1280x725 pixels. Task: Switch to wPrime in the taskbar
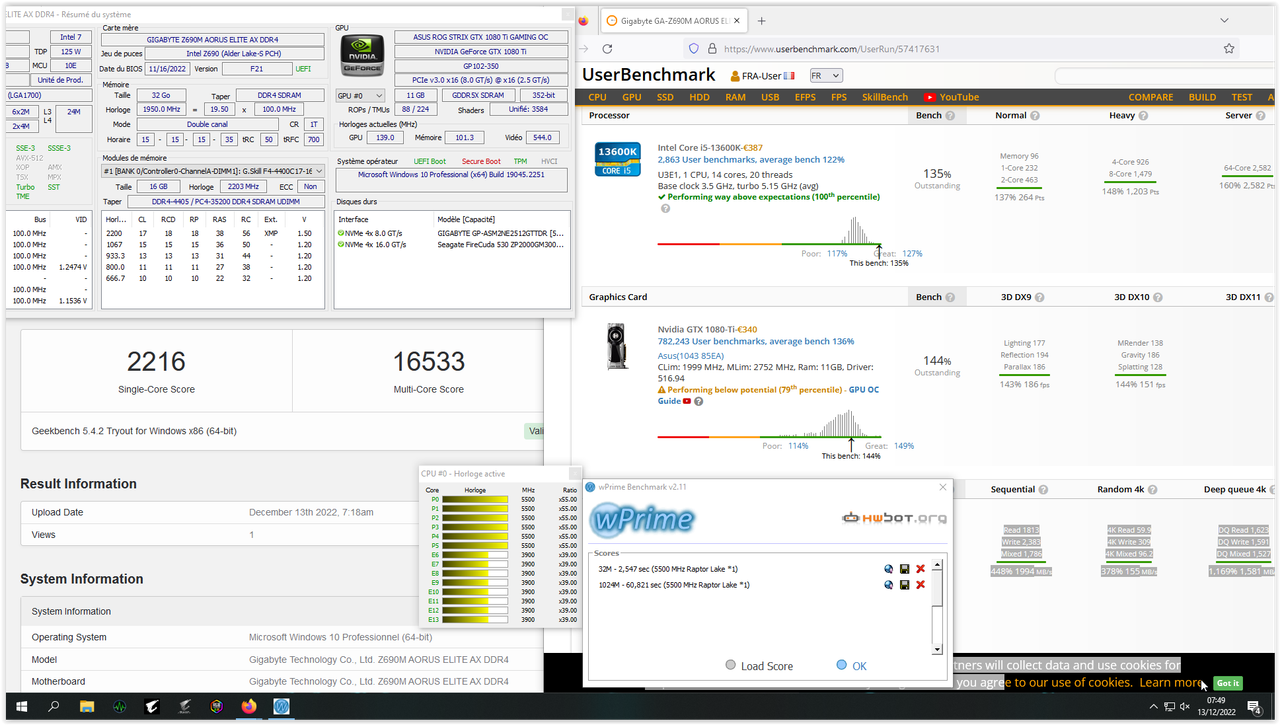click(x=281, y=706)
